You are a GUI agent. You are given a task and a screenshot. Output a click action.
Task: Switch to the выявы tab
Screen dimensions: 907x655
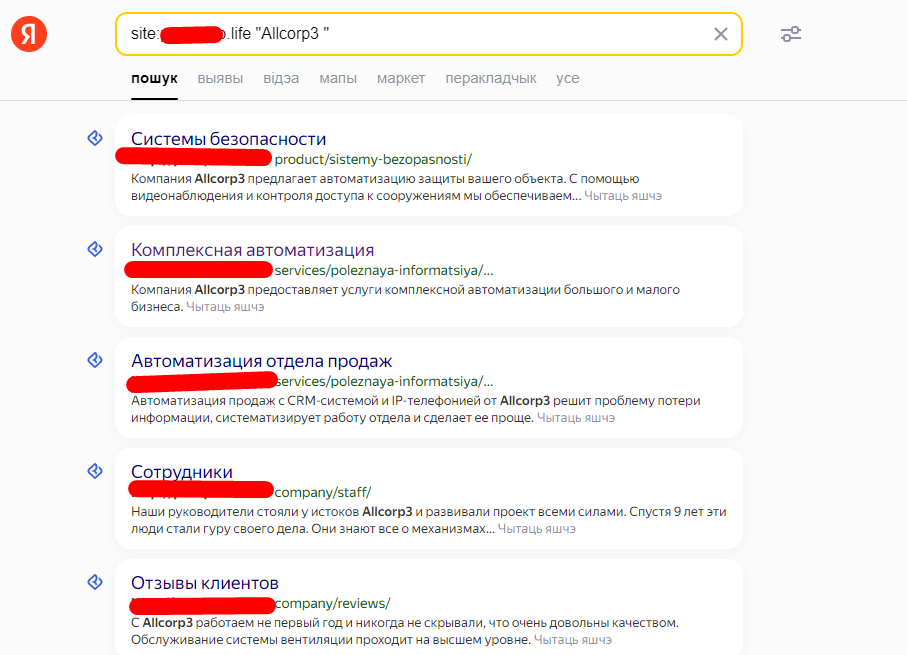pos(220,78)
